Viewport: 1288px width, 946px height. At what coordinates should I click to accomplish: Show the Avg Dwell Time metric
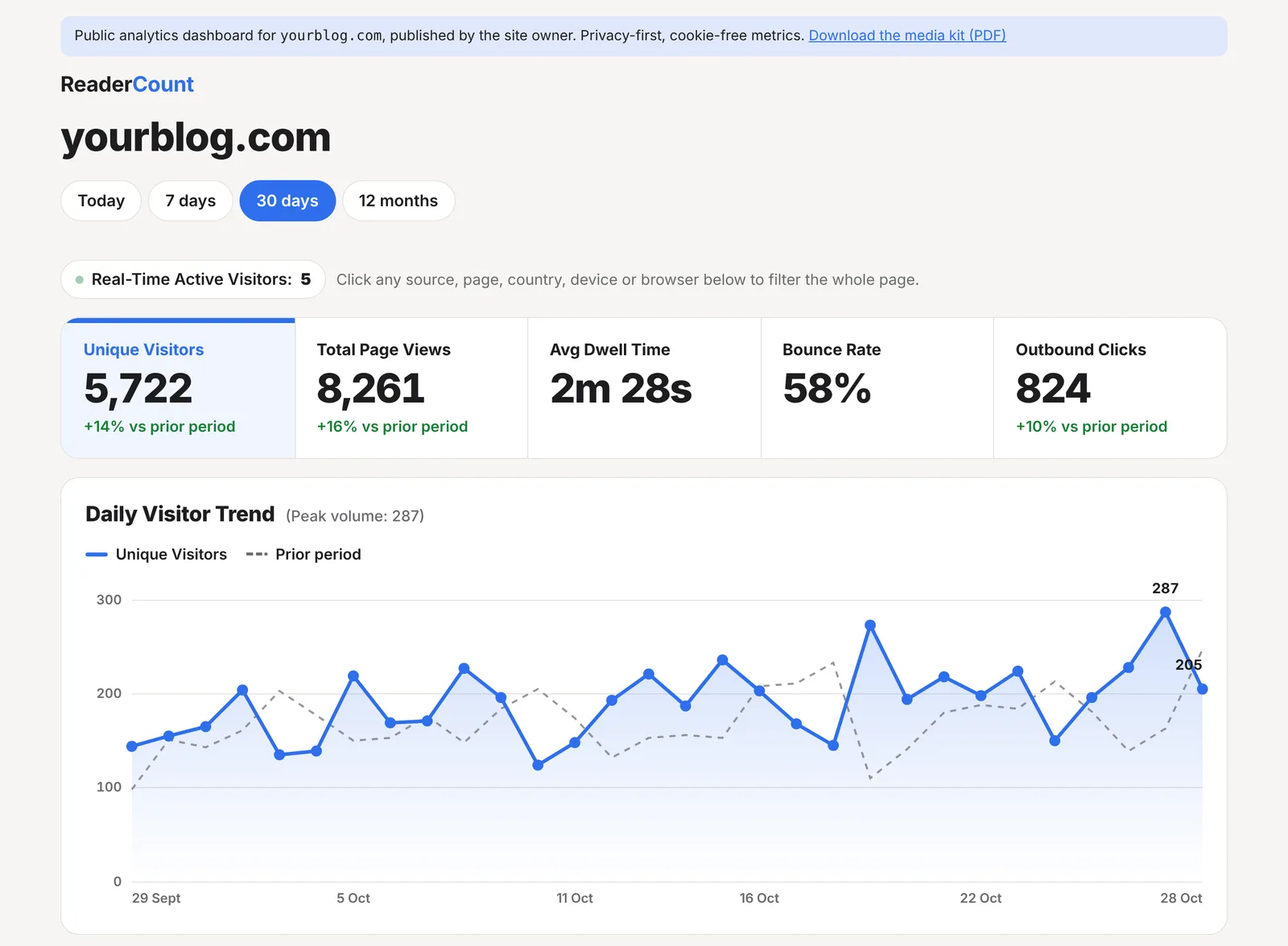tap(644, 388)
